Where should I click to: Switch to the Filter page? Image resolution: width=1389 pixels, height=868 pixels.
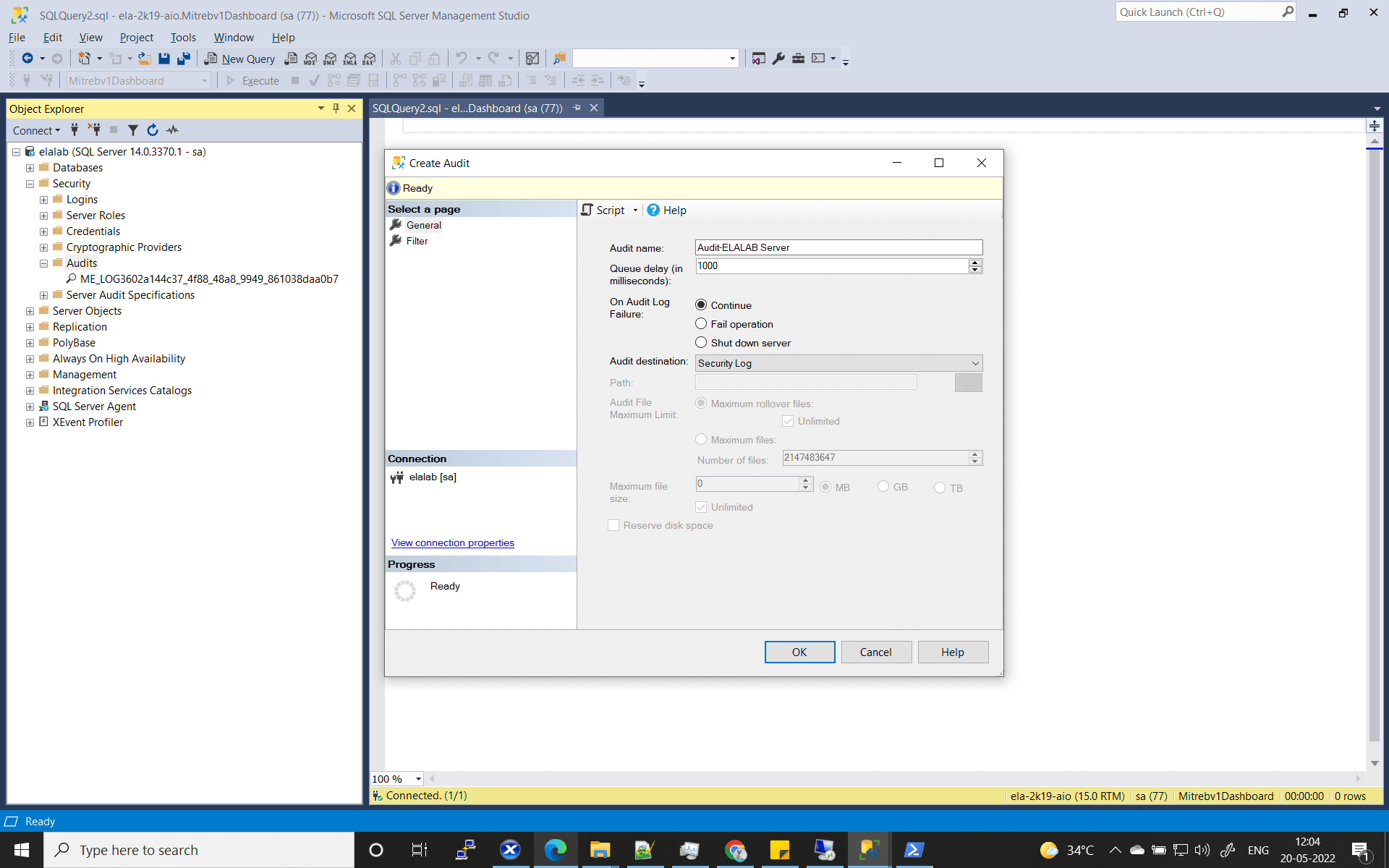(418, 241)
